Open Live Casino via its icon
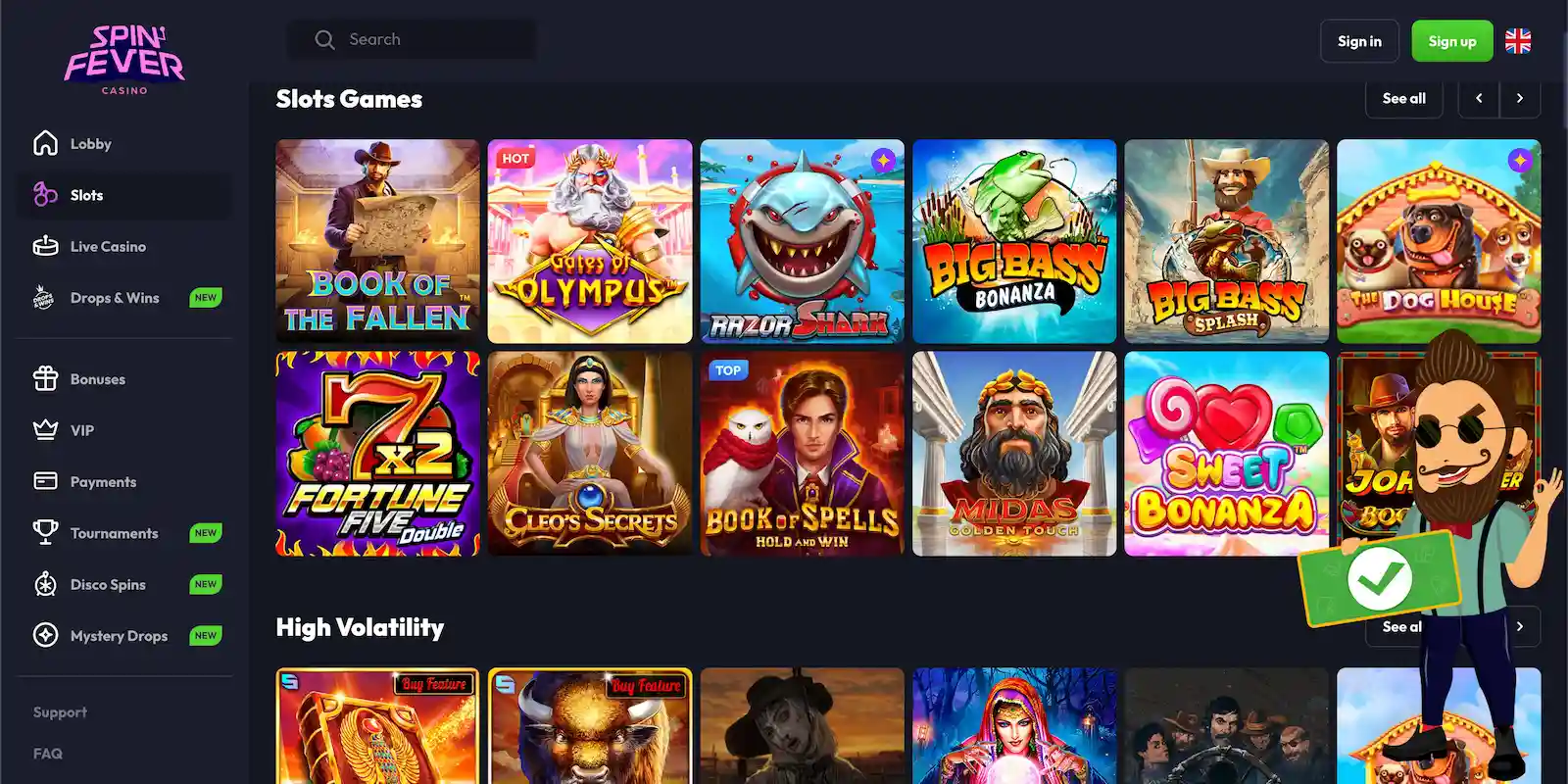This screenshot has height=784, width=1568. 45,246
